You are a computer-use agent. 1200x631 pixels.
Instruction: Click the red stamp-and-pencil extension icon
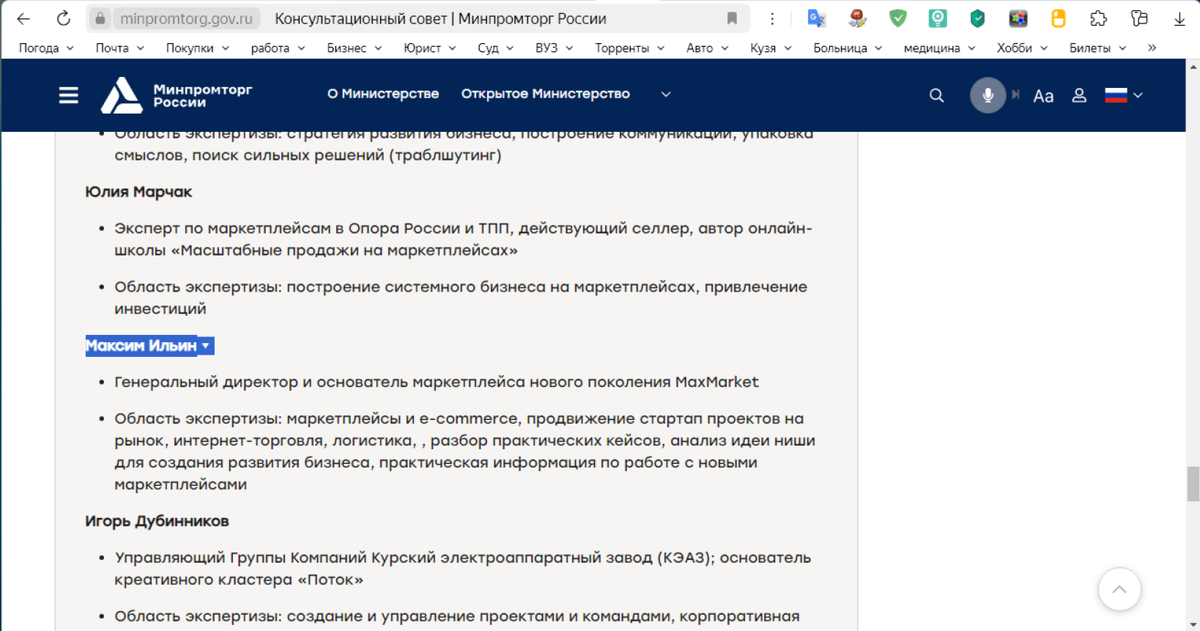tap(857, 18)
